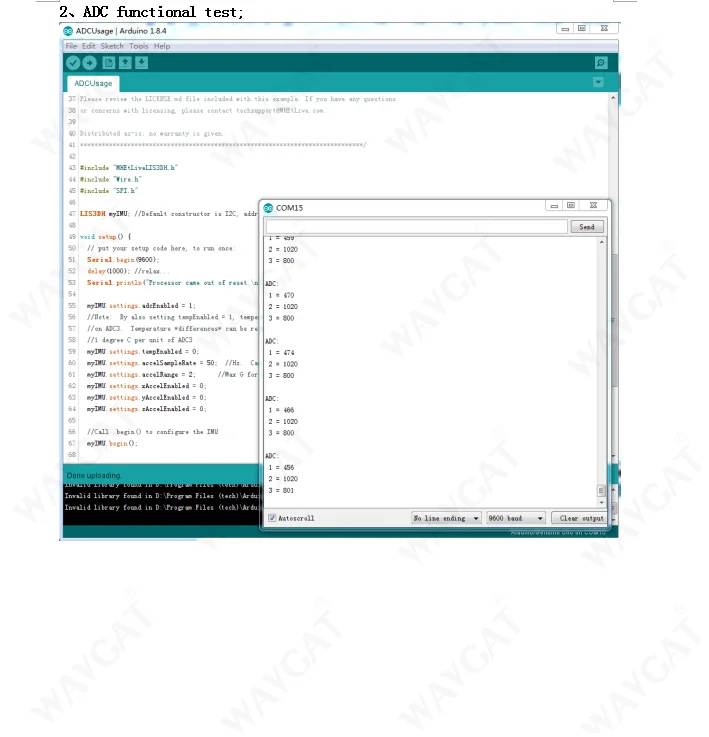Click the Save sketch down-arrow icon

142,63
